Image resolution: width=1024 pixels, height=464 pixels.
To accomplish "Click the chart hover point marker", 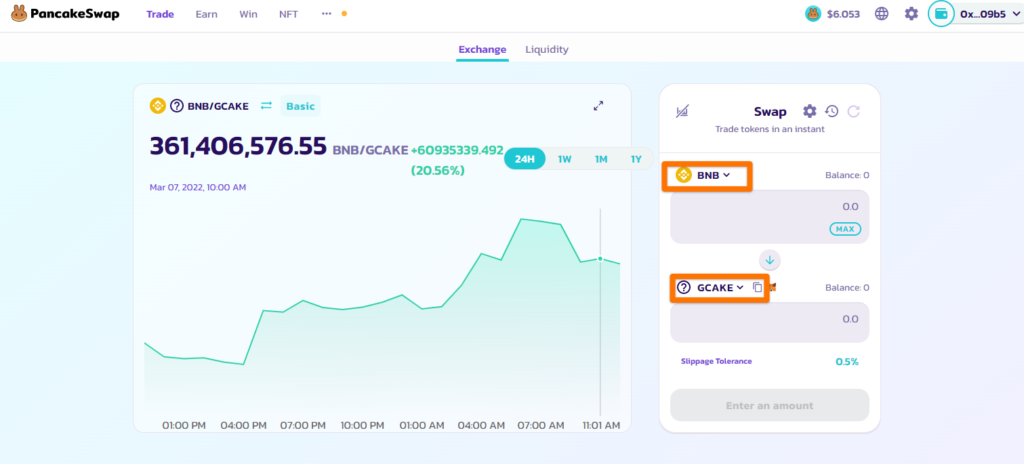I will pyautogui.click(x=600, y=259).
